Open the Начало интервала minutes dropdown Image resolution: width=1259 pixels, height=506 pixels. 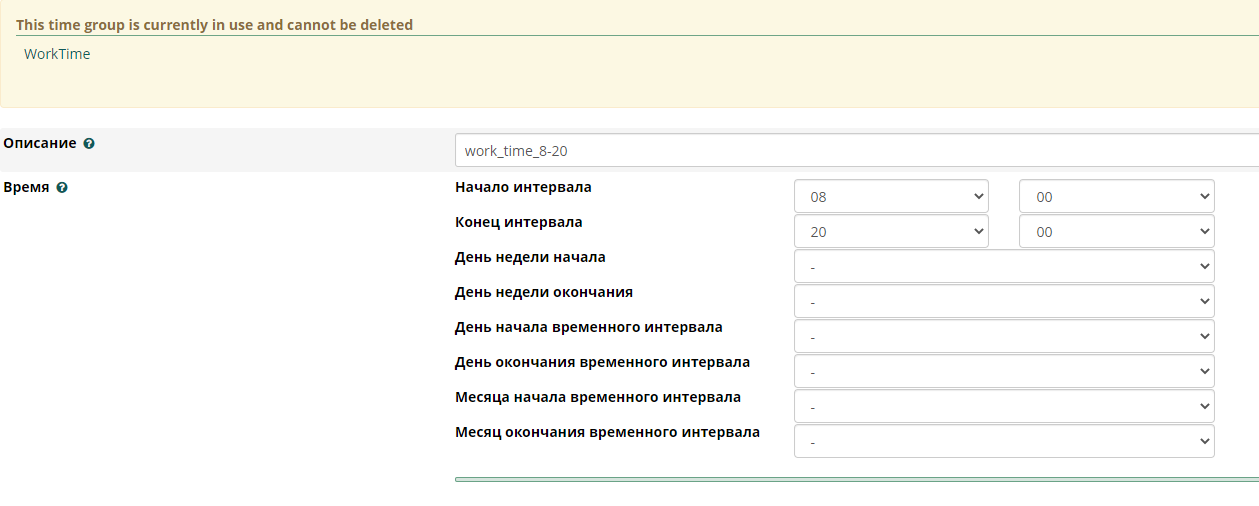(1116, 197)
